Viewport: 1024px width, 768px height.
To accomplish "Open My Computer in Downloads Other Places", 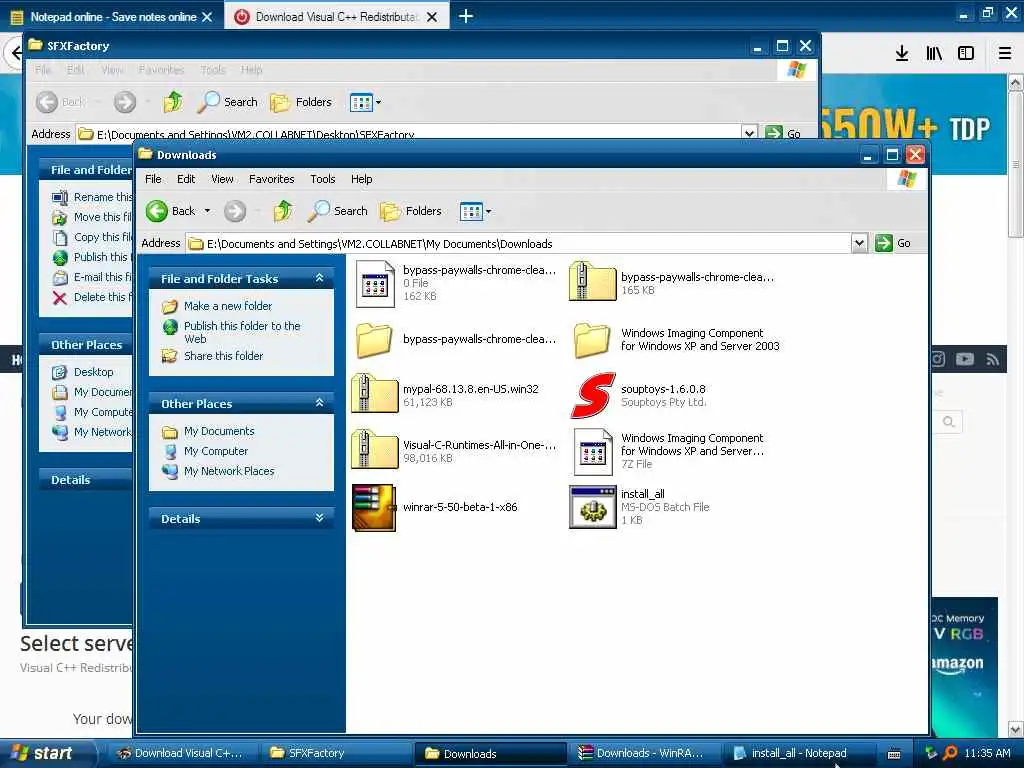I will coord(216,451).
